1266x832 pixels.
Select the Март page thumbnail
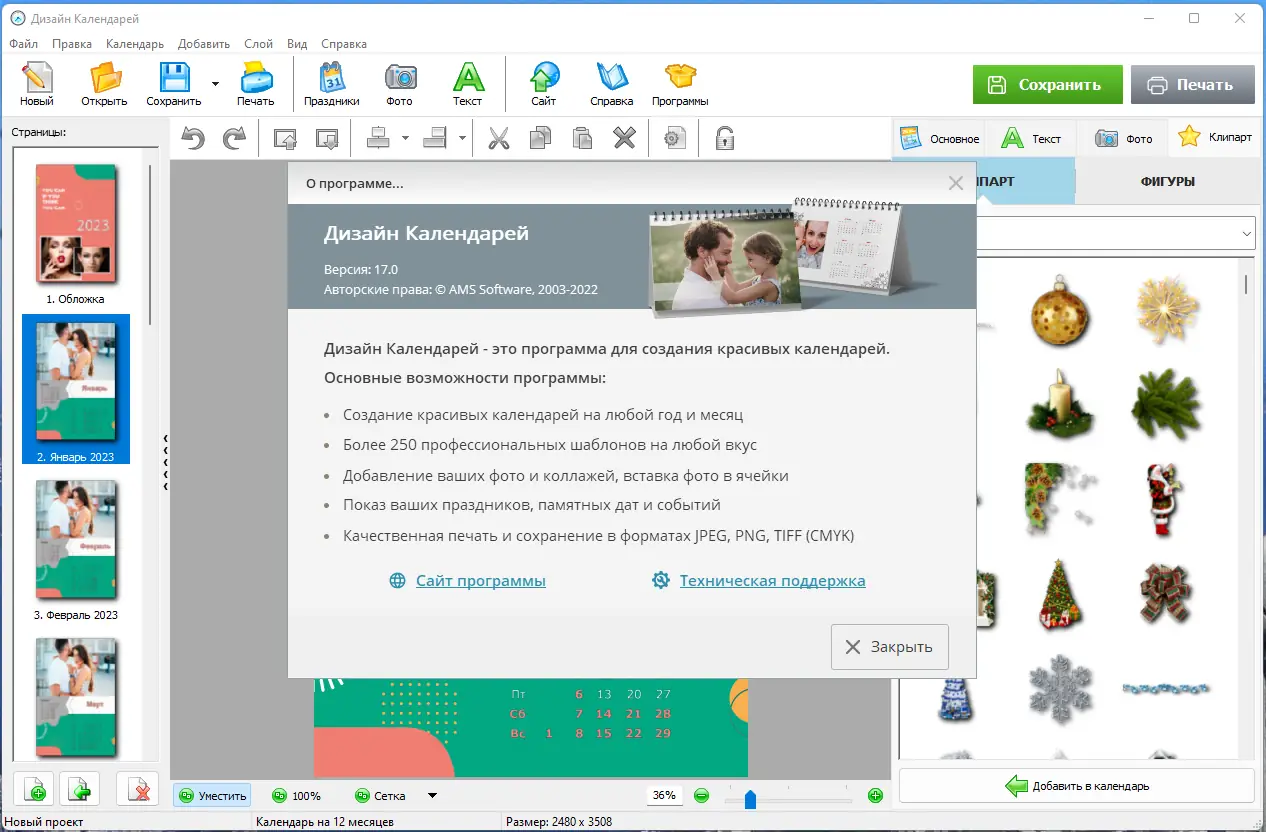(76, 700)
